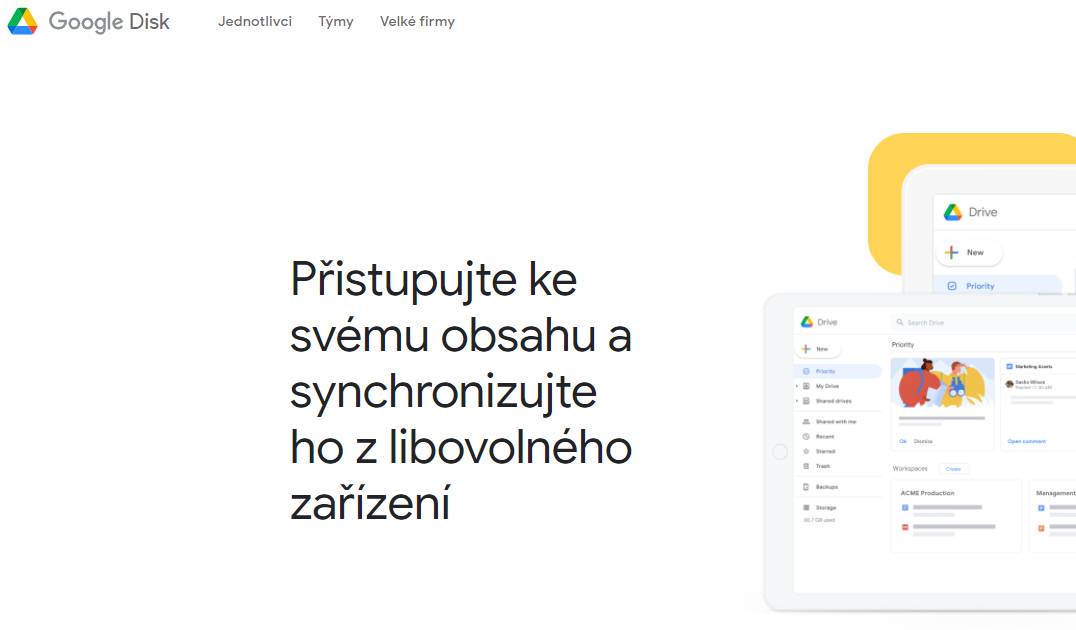The height and width of the screenshot is (630, 1076).
Task: Click the Trash bin icon
Action: coord(806,466)
